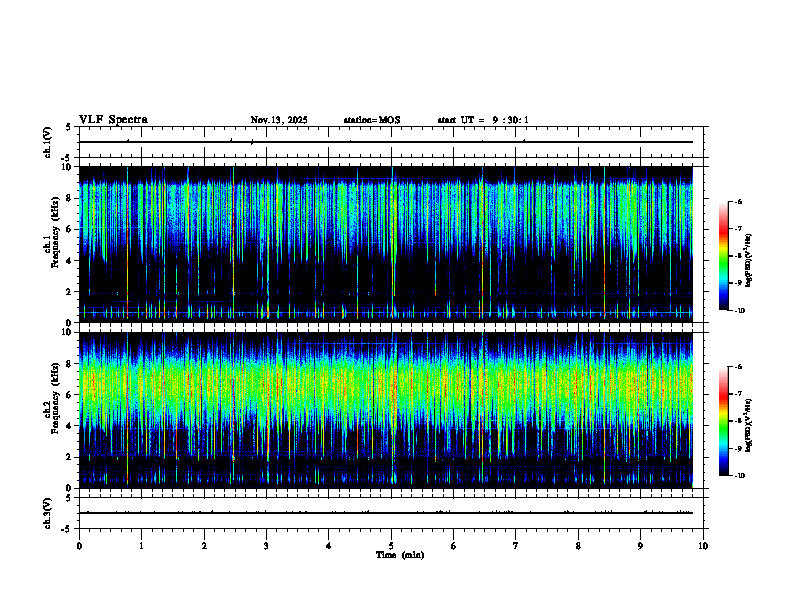Click the "5" tick on ch.1(V) axis
Image resolution: width=792 pixels, height=612 pixels.
[68, 127]
